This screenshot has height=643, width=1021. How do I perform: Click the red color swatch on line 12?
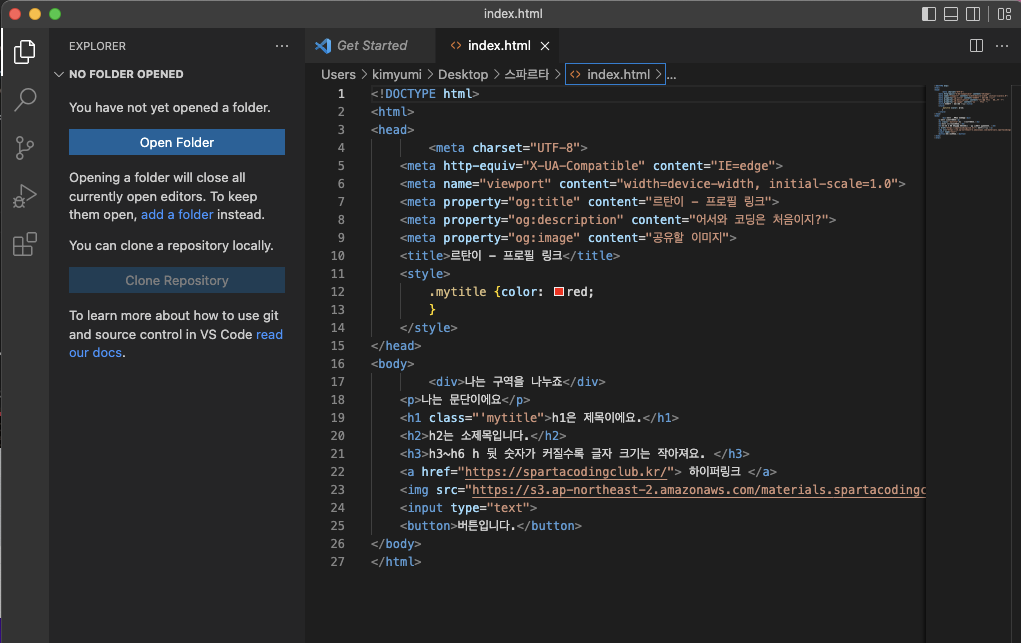click(559, 292)
